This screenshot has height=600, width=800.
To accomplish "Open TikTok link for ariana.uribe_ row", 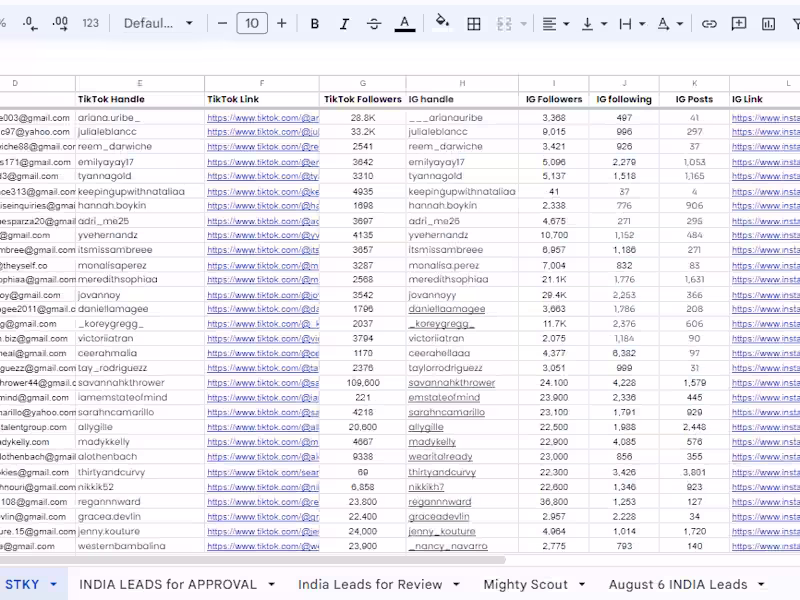I will click(262, 118).
